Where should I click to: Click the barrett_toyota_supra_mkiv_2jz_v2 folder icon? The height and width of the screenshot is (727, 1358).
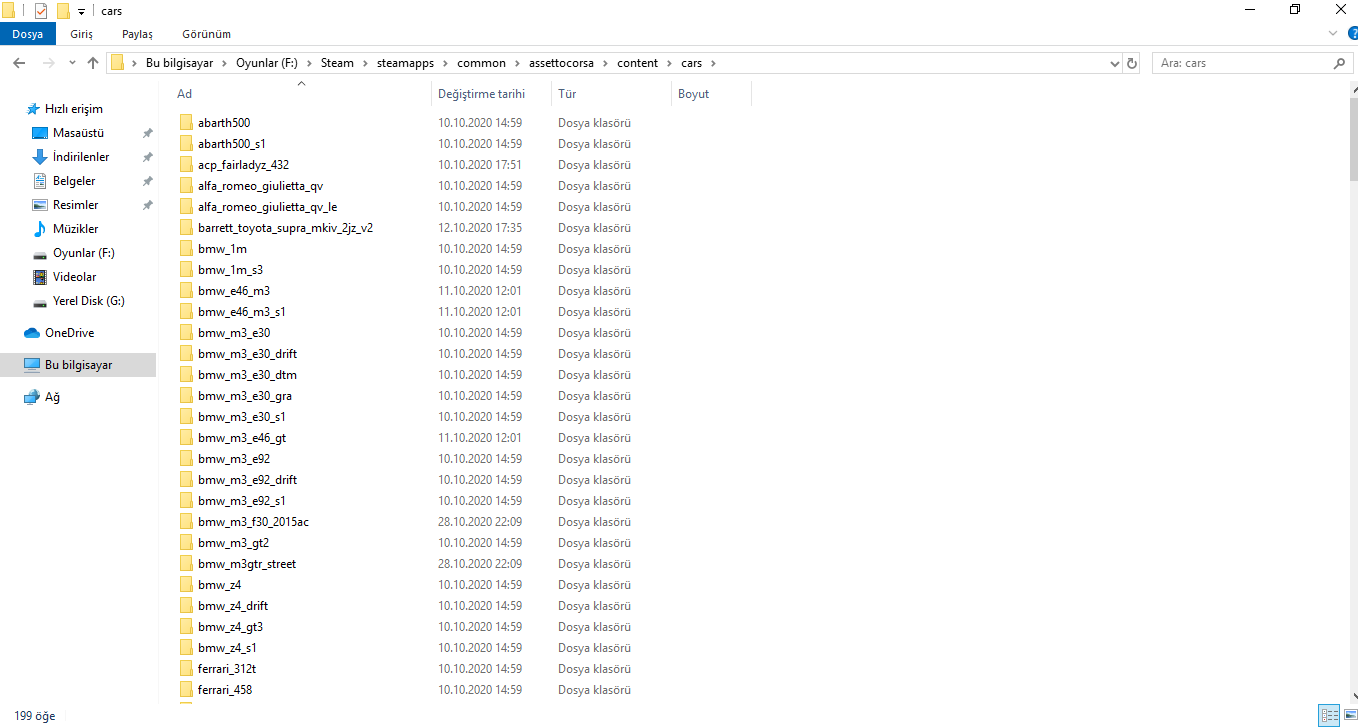186,228
